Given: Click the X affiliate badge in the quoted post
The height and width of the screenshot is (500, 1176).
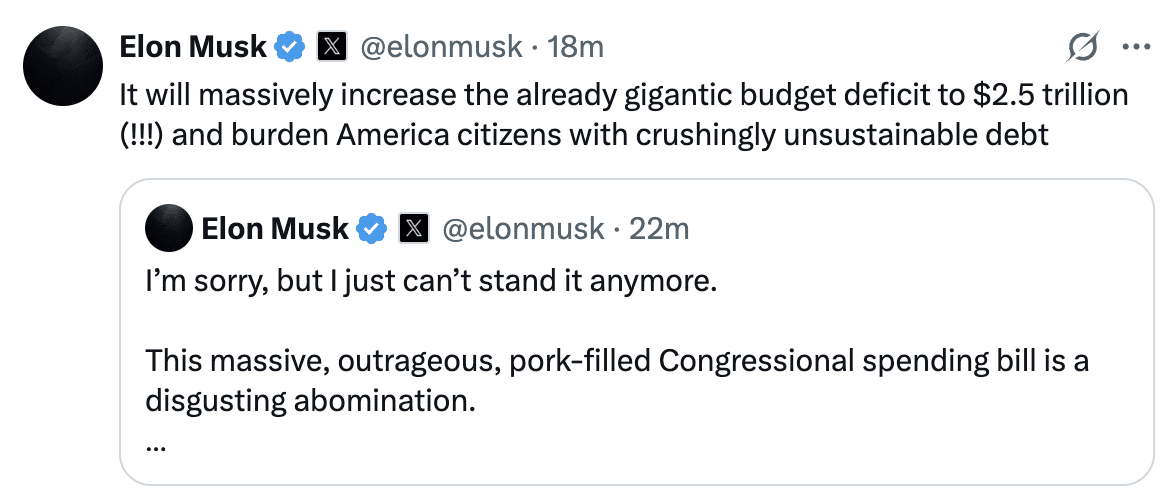Looking at the screenshot, I should (413, 229).
